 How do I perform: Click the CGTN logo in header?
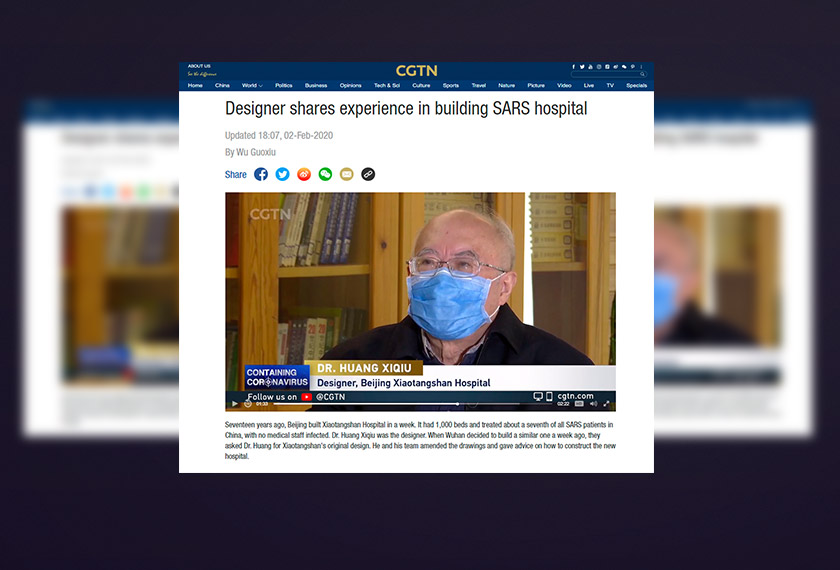point(417,71)
